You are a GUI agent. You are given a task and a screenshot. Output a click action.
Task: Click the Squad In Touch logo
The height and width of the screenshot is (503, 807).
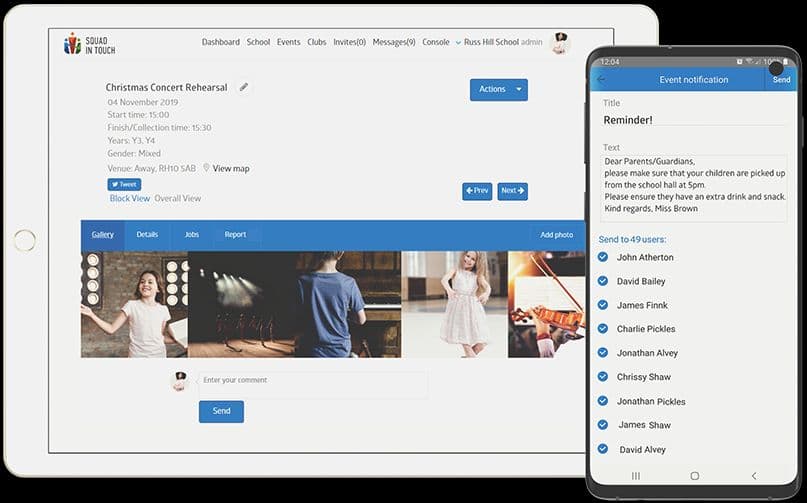90,44
